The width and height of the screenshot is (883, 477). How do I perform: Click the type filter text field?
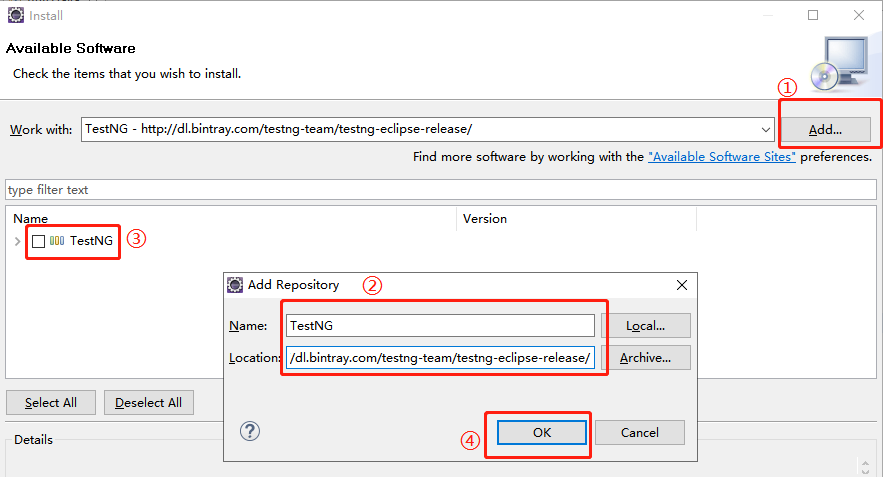[441, 190]
